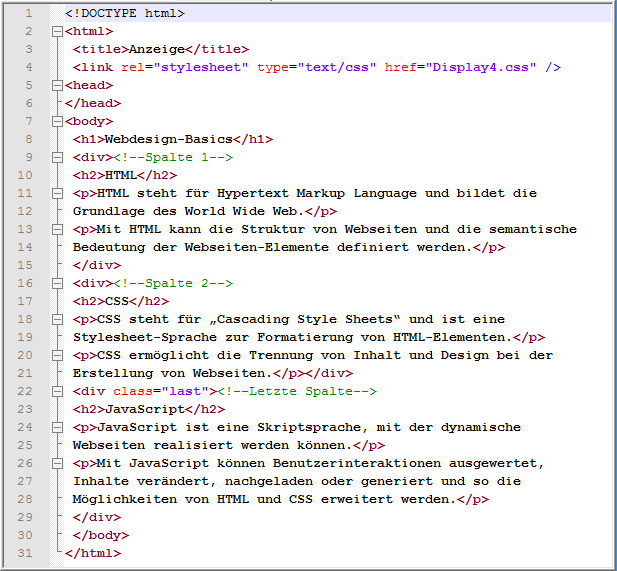This screenshot has width=617, height=571.
Task: Click the CSS heading text on line 17
Action: tap(117, 301)
